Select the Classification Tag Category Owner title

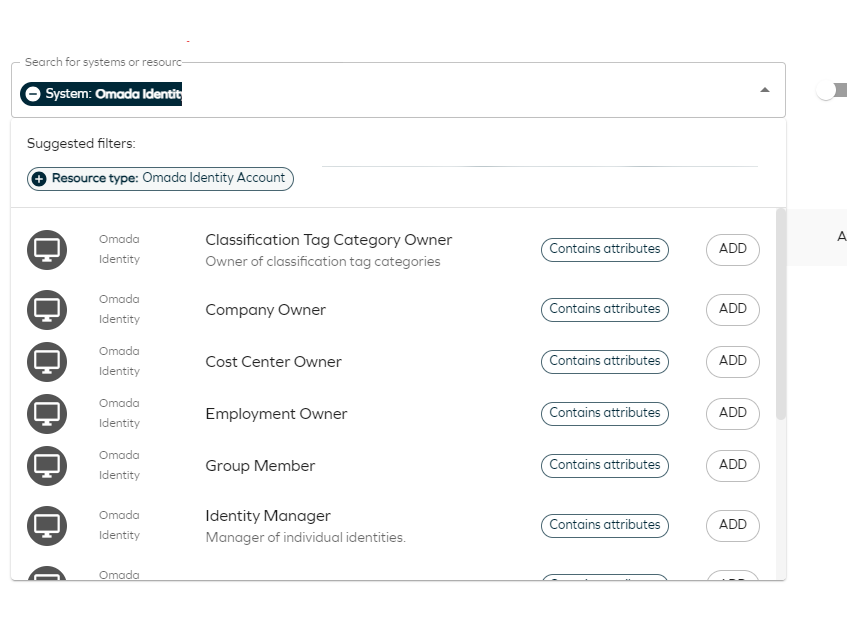[328, 240]
